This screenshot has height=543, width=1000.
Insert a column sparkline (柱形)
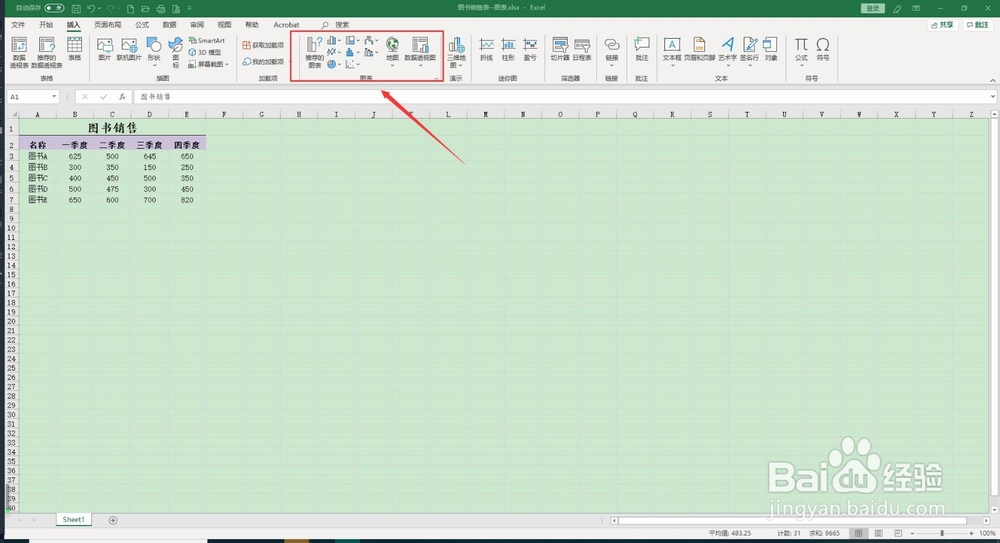point(508,49)
